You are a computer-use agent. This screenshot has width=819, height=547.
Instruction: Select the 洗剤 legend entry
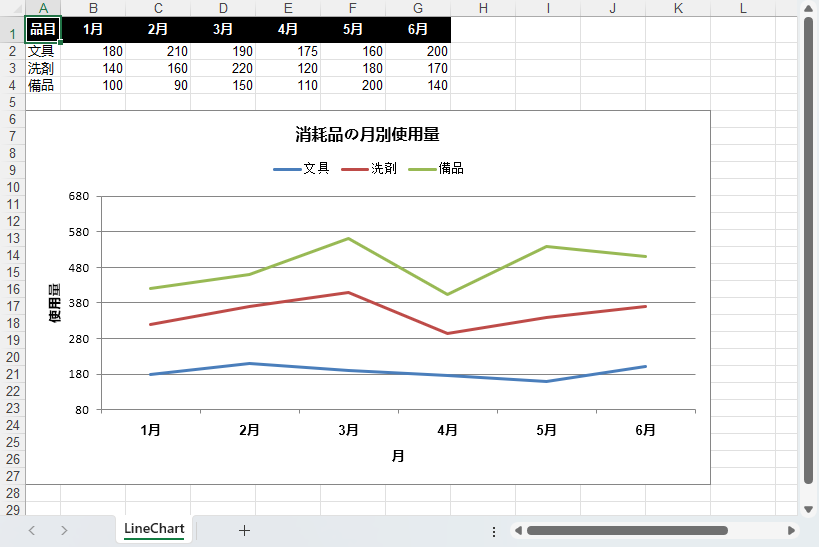click(x=369, y=168)
